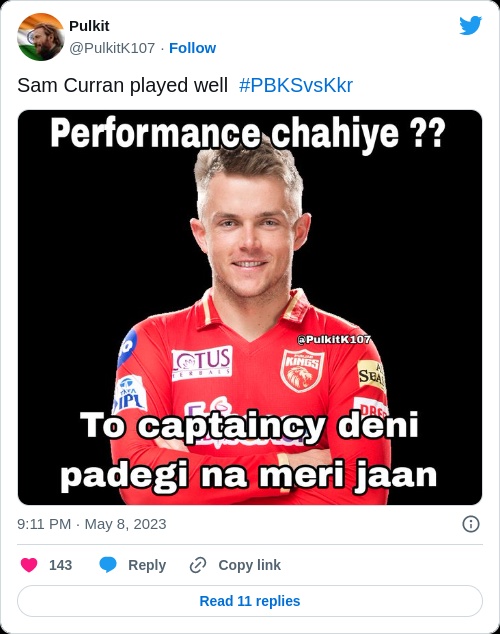Viewport: 500px width, 634px height.
Task: Open the 9:11 PM May 8, 2023 timestamp
Action: coord(92,524)
